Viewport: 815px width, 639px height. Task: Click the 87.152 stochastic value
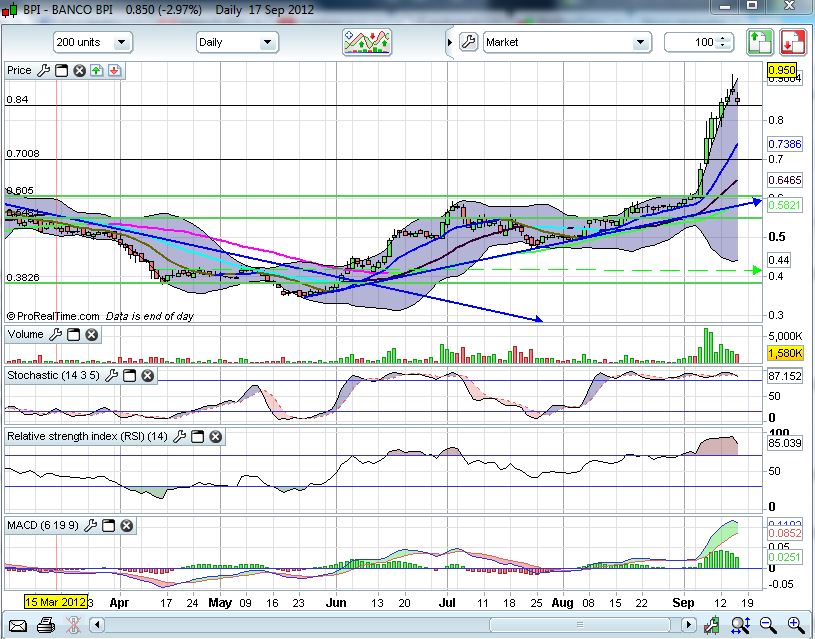[x=785, y=376]
